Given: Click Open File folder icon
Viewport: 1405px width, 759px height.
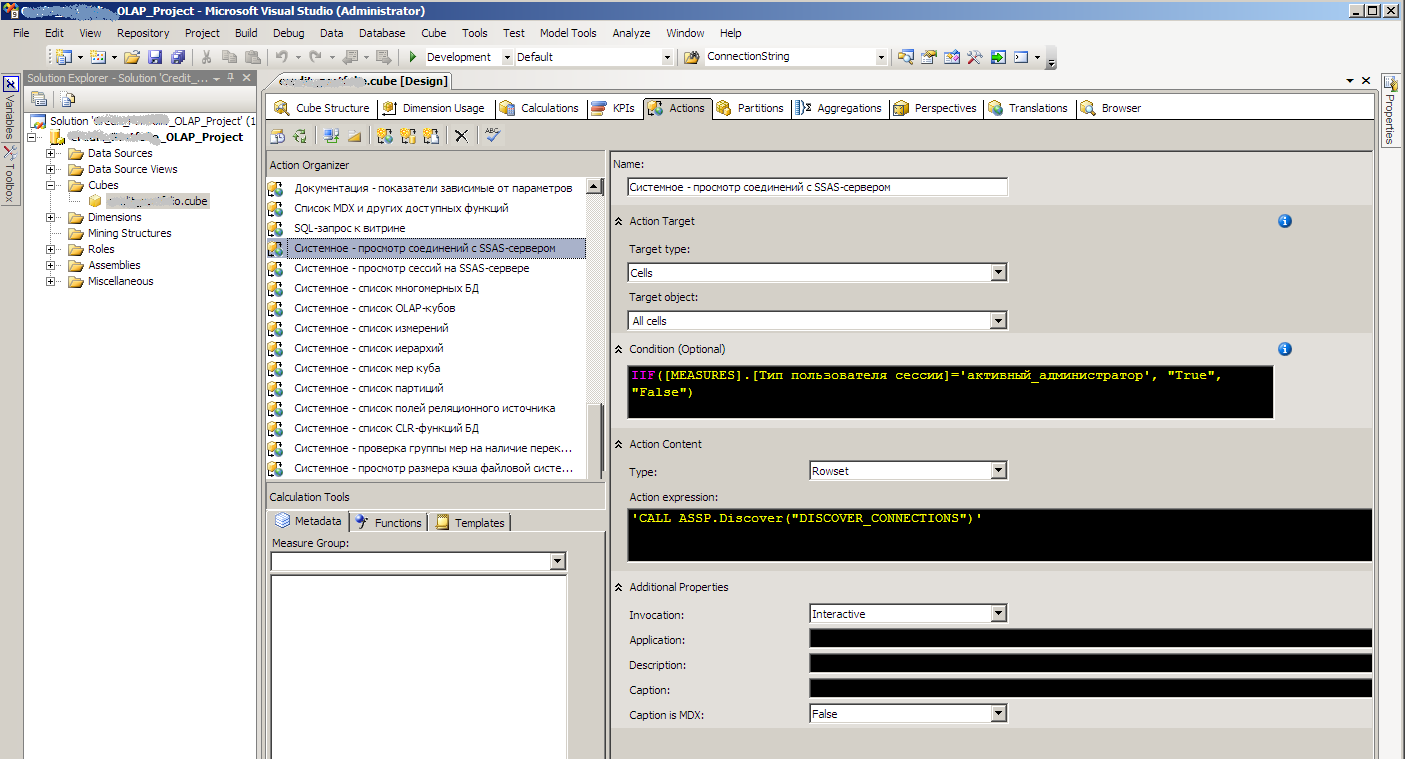Looking at the screenshot, I should pos(133,58).
